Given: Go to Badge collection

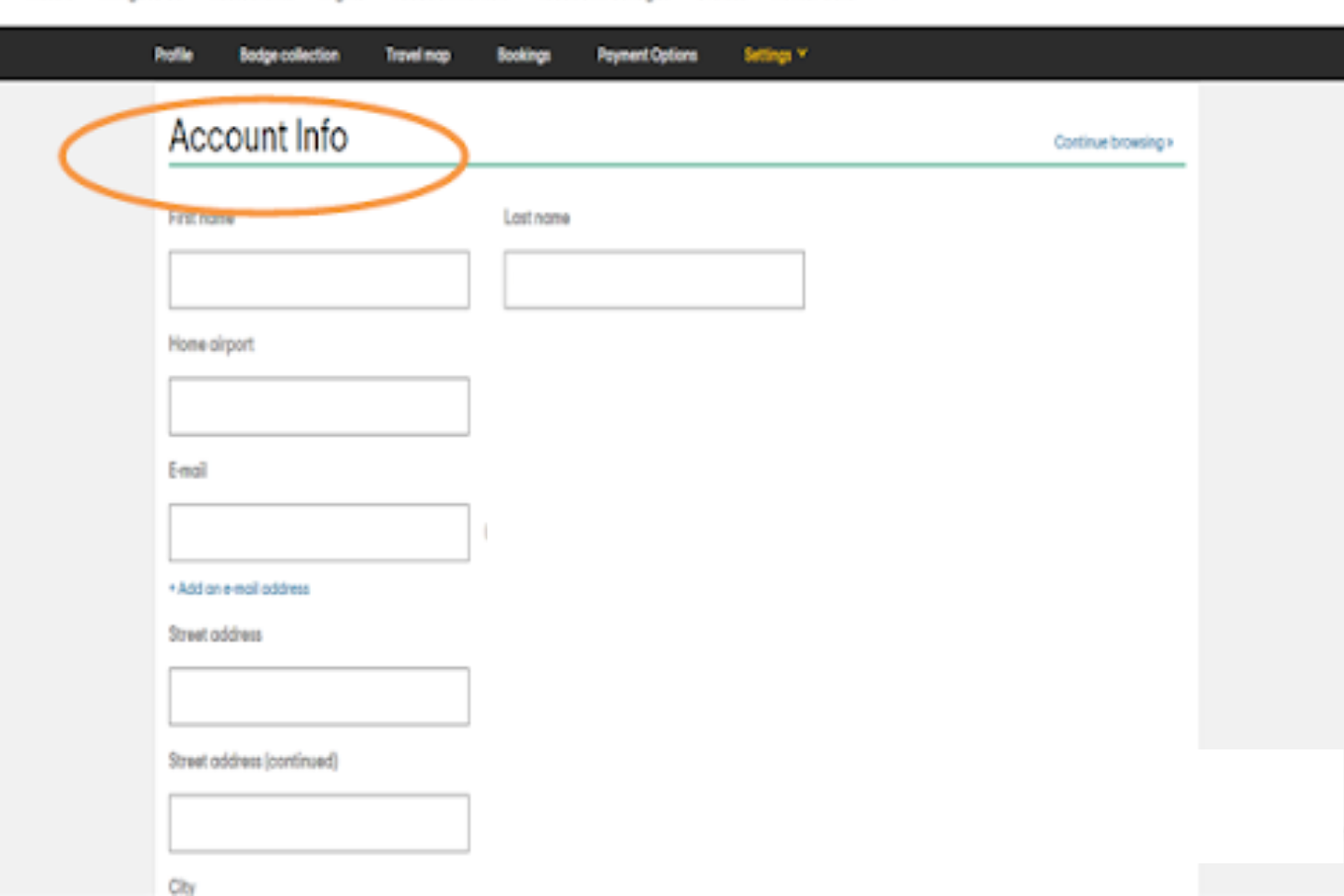Looking at the screenshot, I should [x=290, y=55].
